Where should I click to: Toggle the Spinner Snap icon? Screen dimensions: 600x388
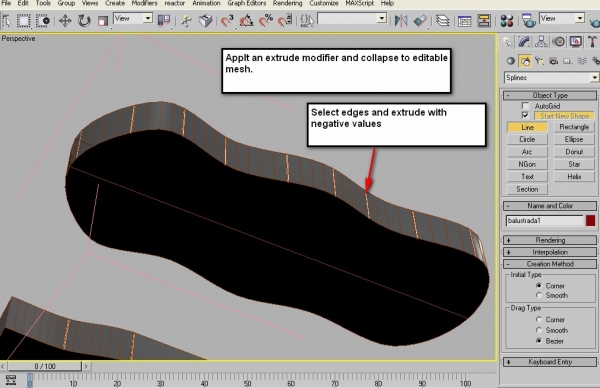(285, 20)
